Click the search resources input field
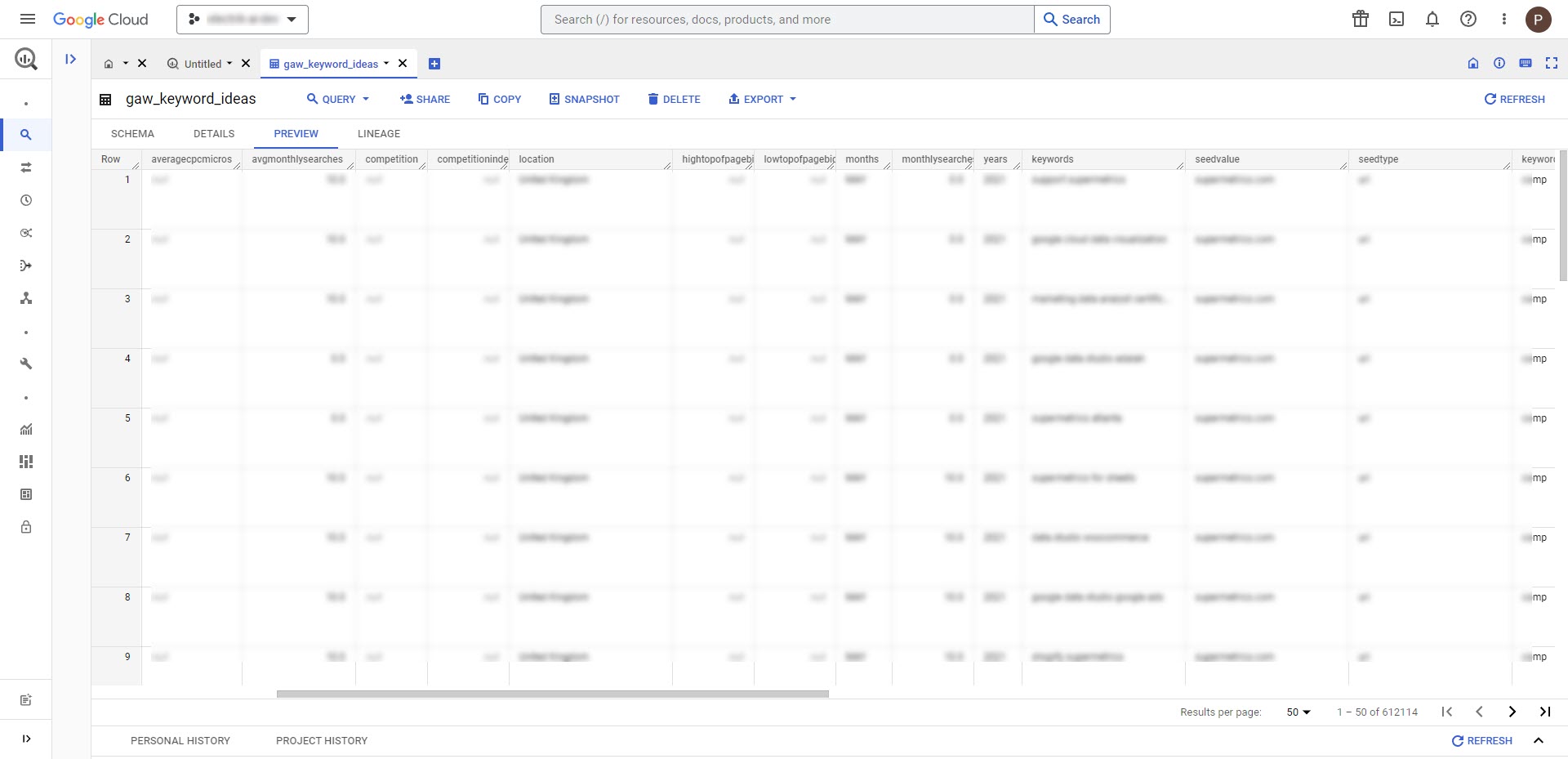This screenshot has width=1568, height=759. coord(786,20)
